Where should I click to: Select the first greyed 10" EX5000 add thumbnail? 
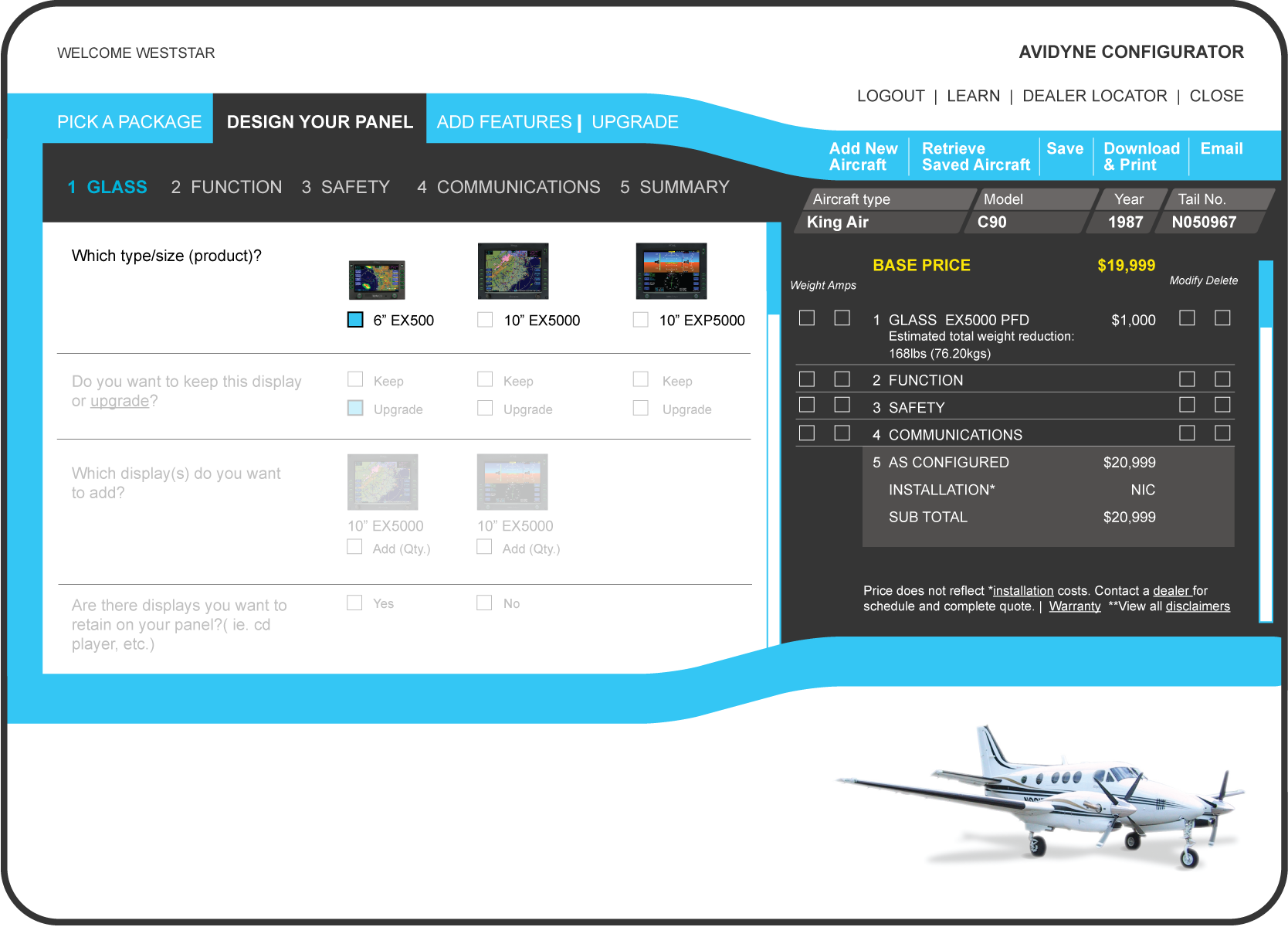[x=382, y=482]
